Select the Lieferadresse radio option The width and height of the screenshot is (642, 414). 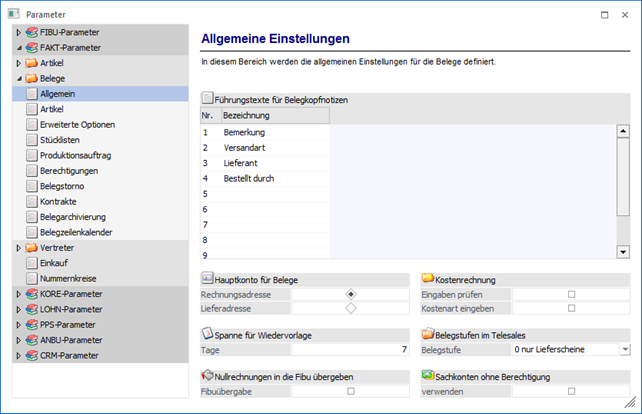pos(350,309)
